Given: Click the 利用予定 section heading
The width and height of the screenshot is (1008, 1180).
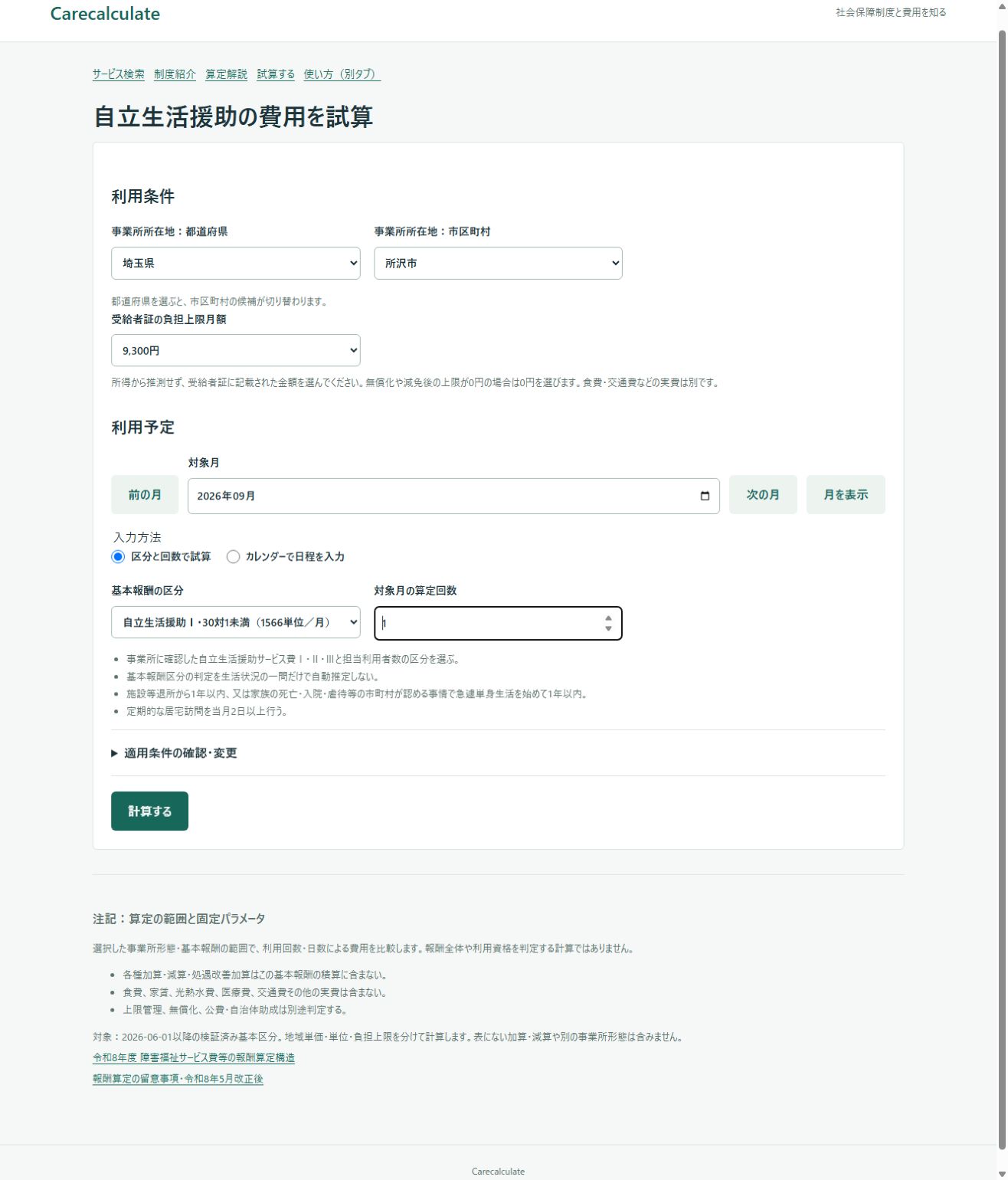Looking at the screenshot, I should click(x=143, y=428).
